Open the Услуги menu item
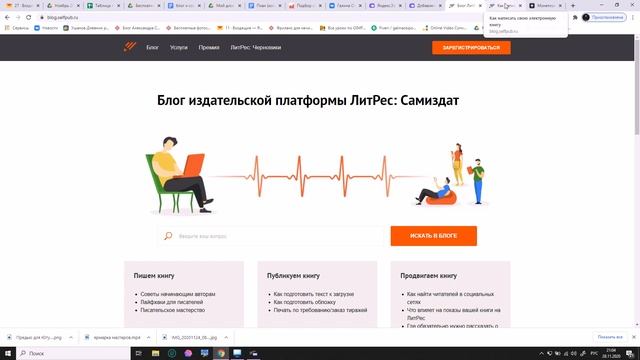Image resolution: width=640 pixels, height=360 pixels. click(x=178, y=47)
